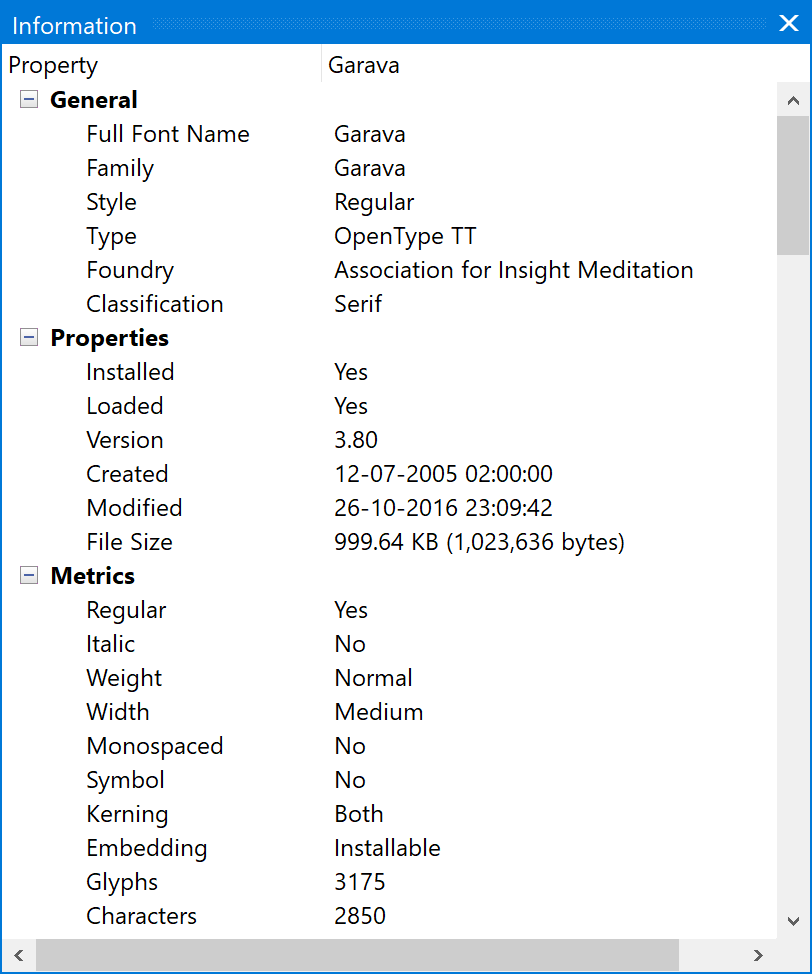Viewport: 812px width, 974px height.
Task: Select the Classification property label
Action: point(155,304)
